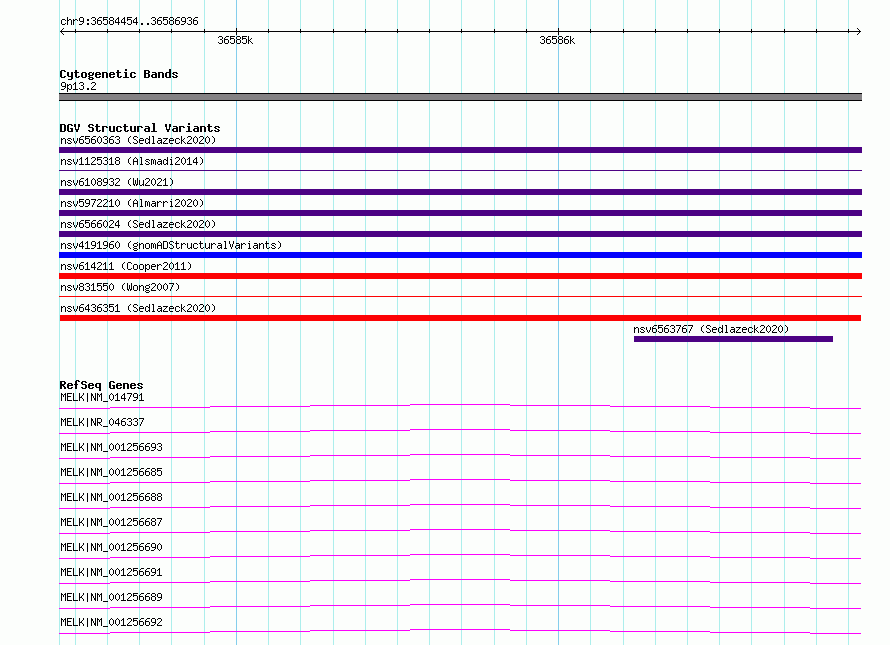Select the 9p13.2 band label

click(78, 86)
